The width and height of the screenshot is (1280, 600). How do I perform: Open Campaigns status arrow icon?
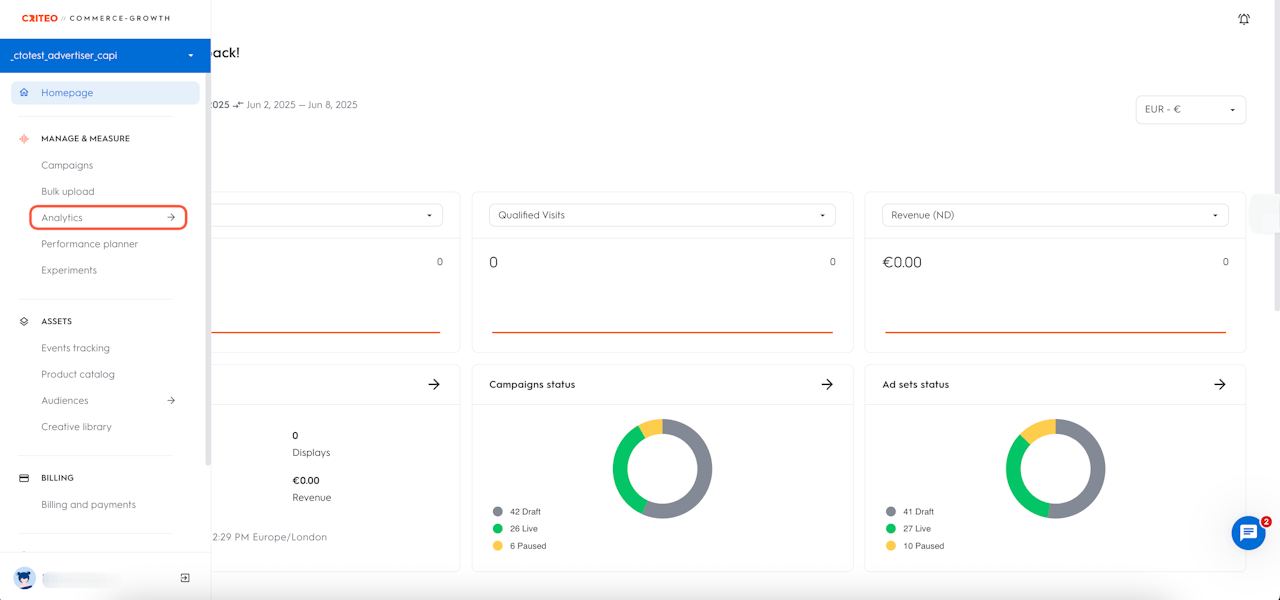pyautogui.click(x=827, y=384)
